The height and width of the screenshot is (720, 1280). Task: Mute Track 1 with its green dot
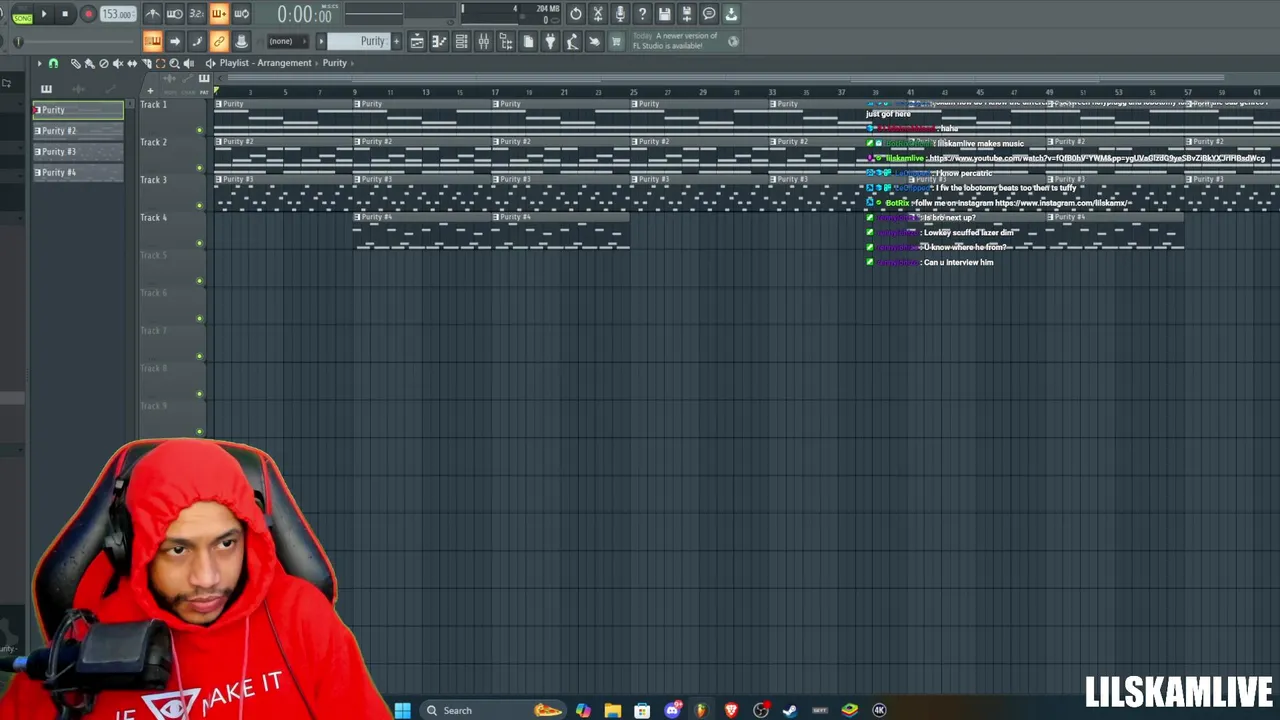point(200,130)
